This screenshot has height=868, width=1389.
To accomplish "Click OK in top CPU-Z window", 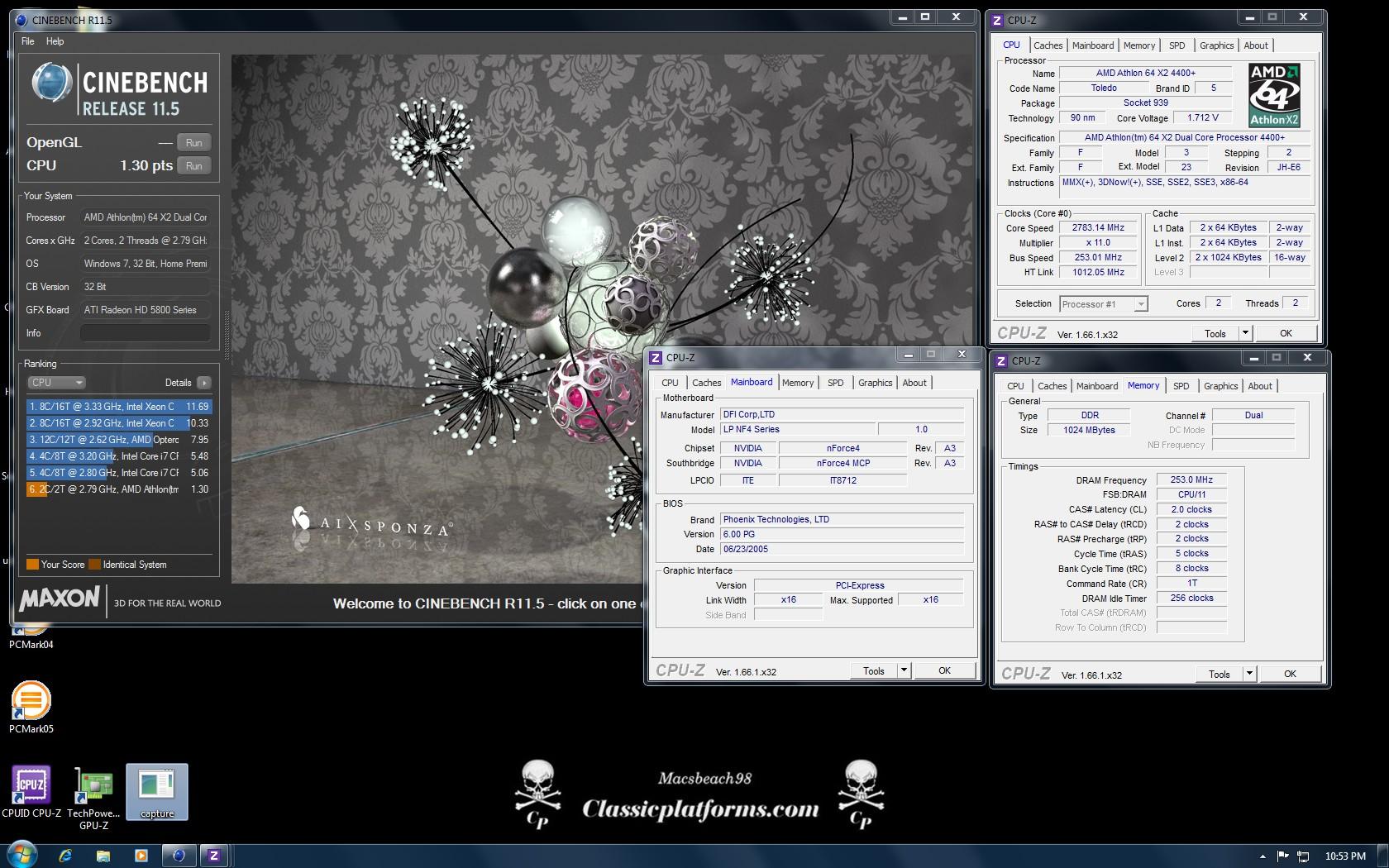I will coord(1286,333).
